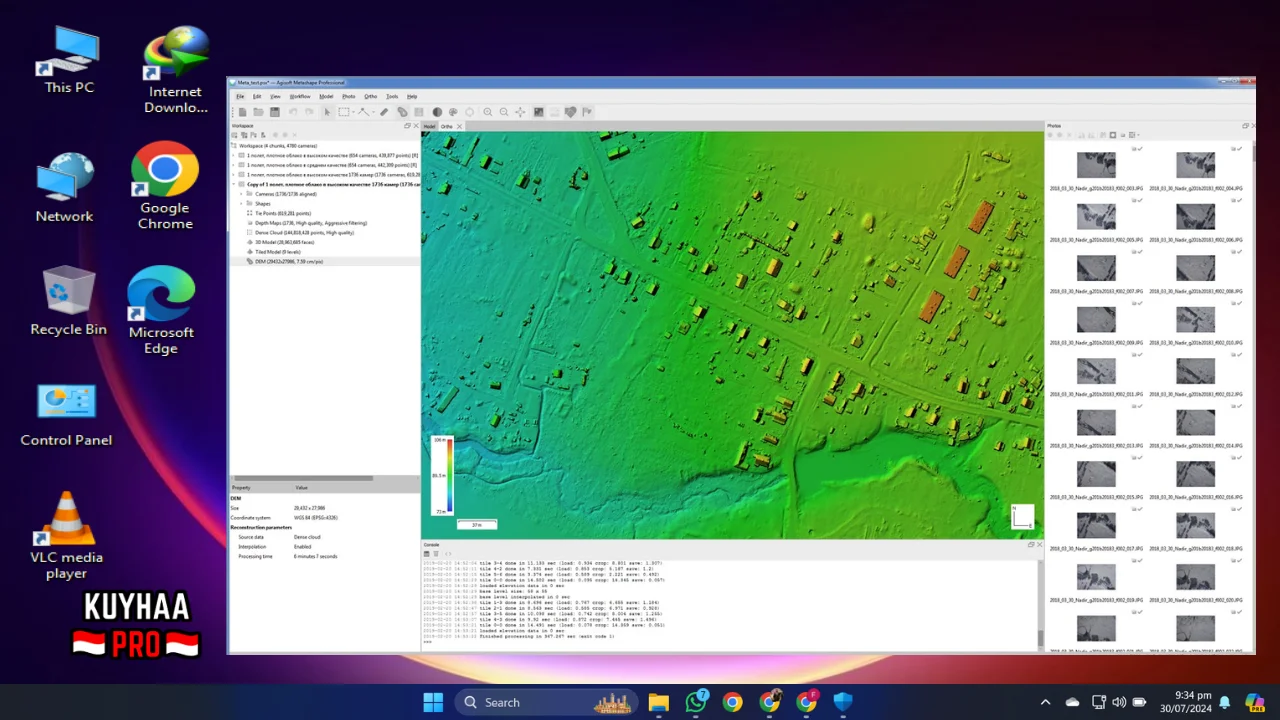Click the Zoom Out magnifier icon
1280x720 pixels.
504,112
